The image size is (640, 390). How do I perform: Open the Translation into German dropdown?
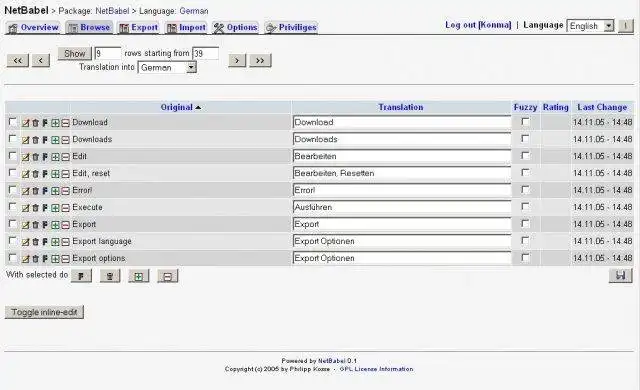pos(167,68)
